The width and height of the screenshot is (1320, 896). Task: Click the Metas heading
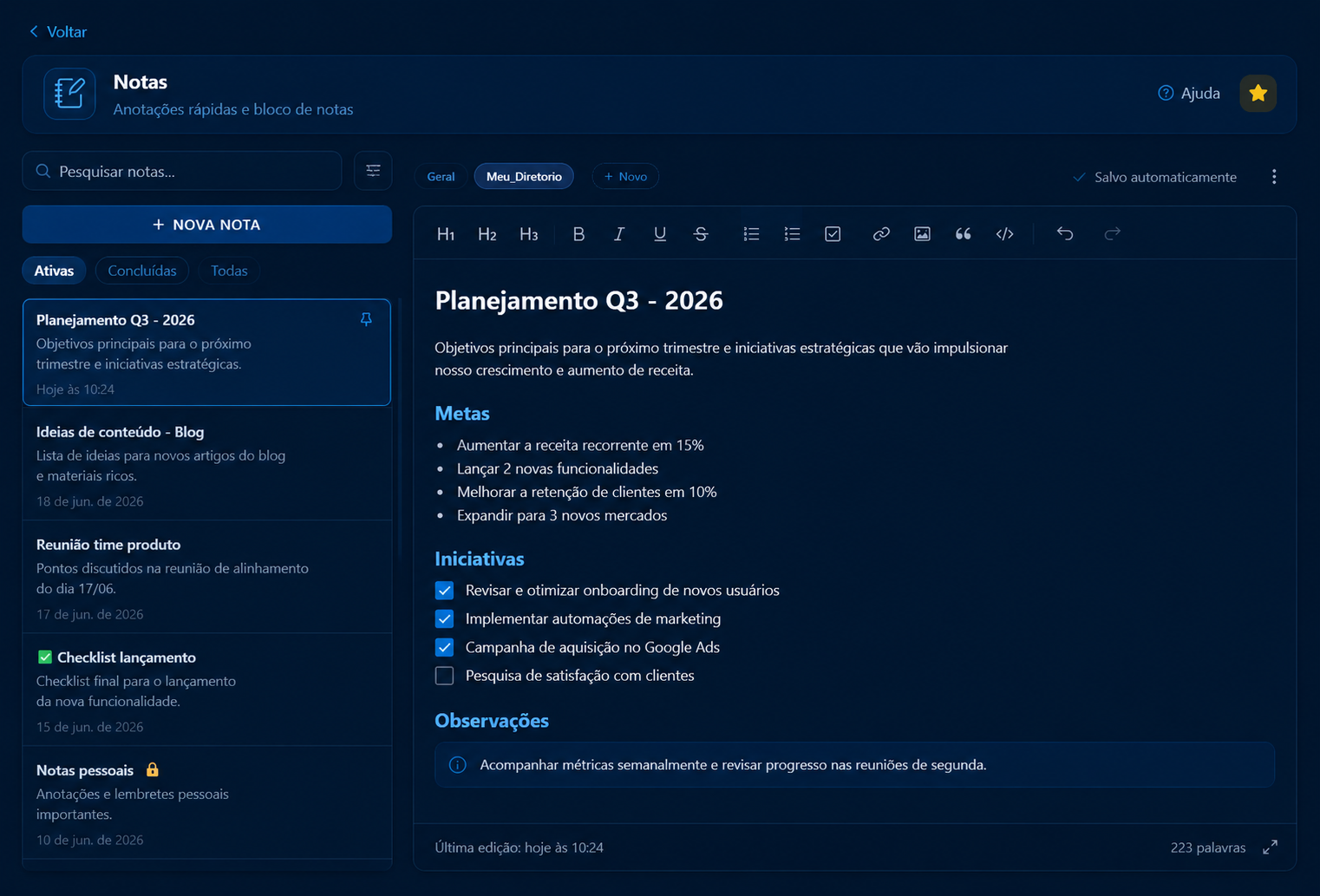(x=462, y=414)
